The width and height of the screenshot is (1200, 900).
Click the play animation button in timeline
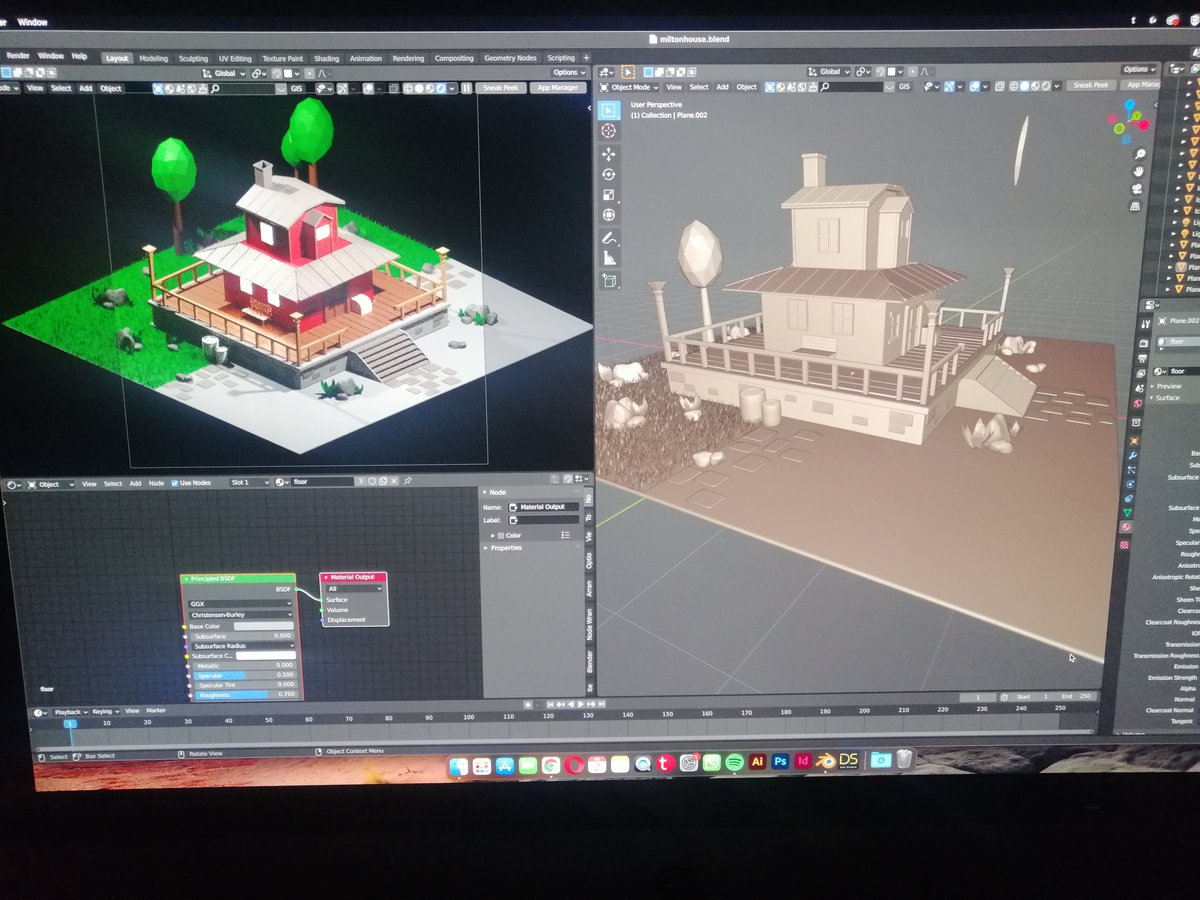580,705
